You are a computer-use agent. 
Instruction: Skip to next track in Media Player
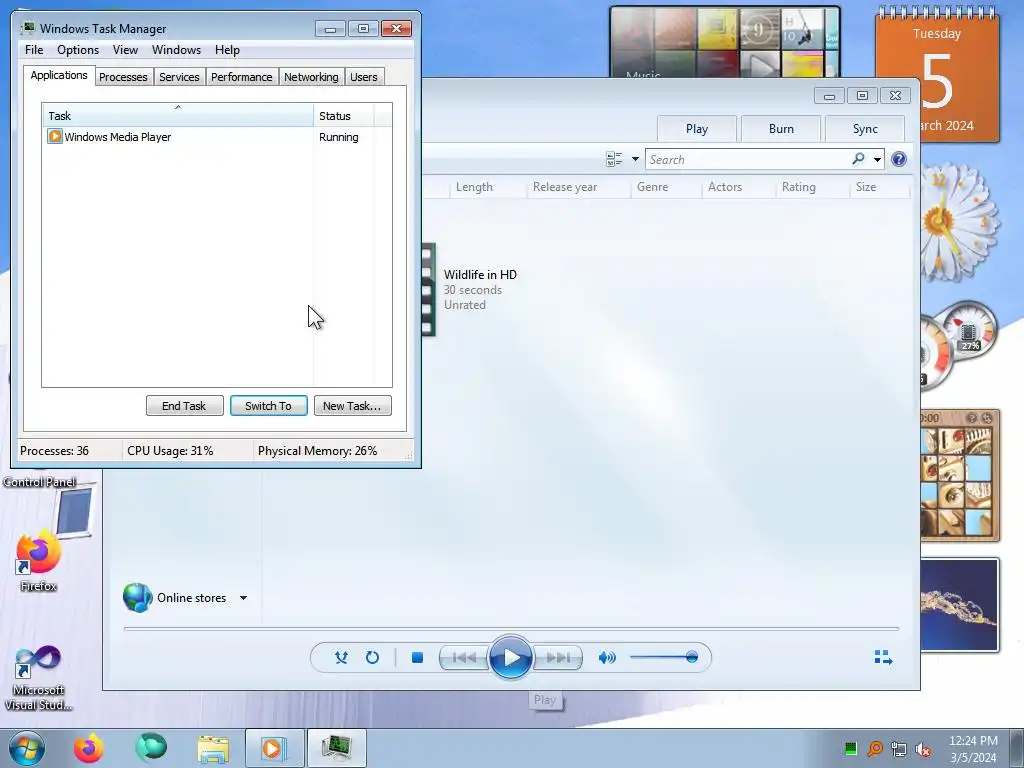click(558, 658)
